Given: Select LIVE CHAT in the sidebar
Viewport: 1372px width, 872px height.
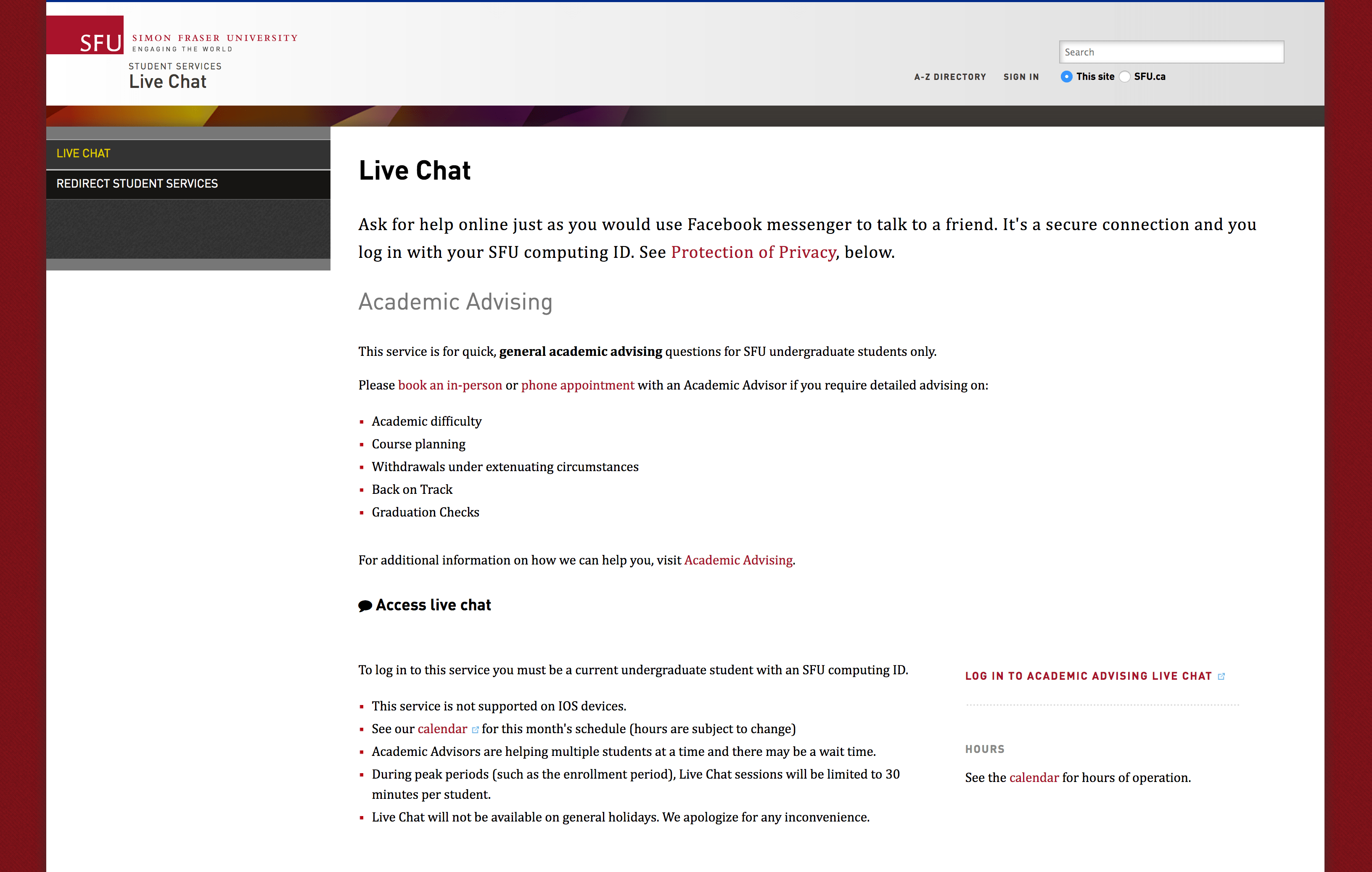Looking at the screenshot, I should tap(83, 153).
